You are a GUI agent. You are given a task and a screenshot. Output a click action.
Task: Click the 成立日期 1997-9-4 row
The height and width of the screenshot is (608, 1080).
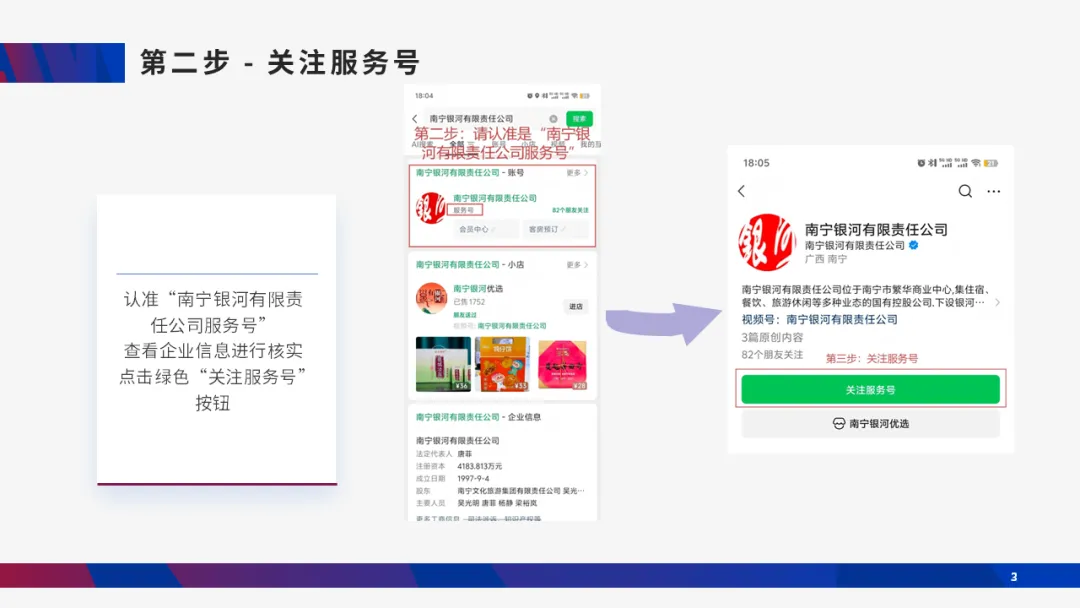click(453, 479)
